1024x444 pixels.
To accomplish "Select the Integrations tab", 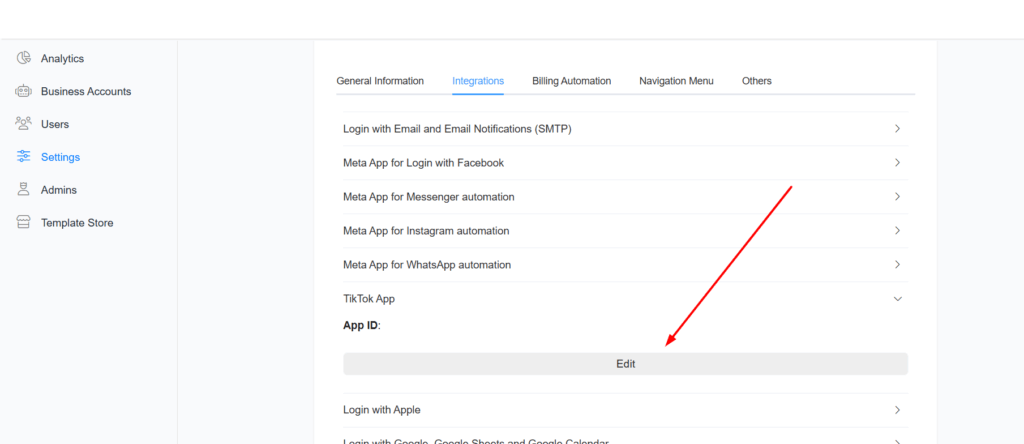I will (x=478, y=81).
